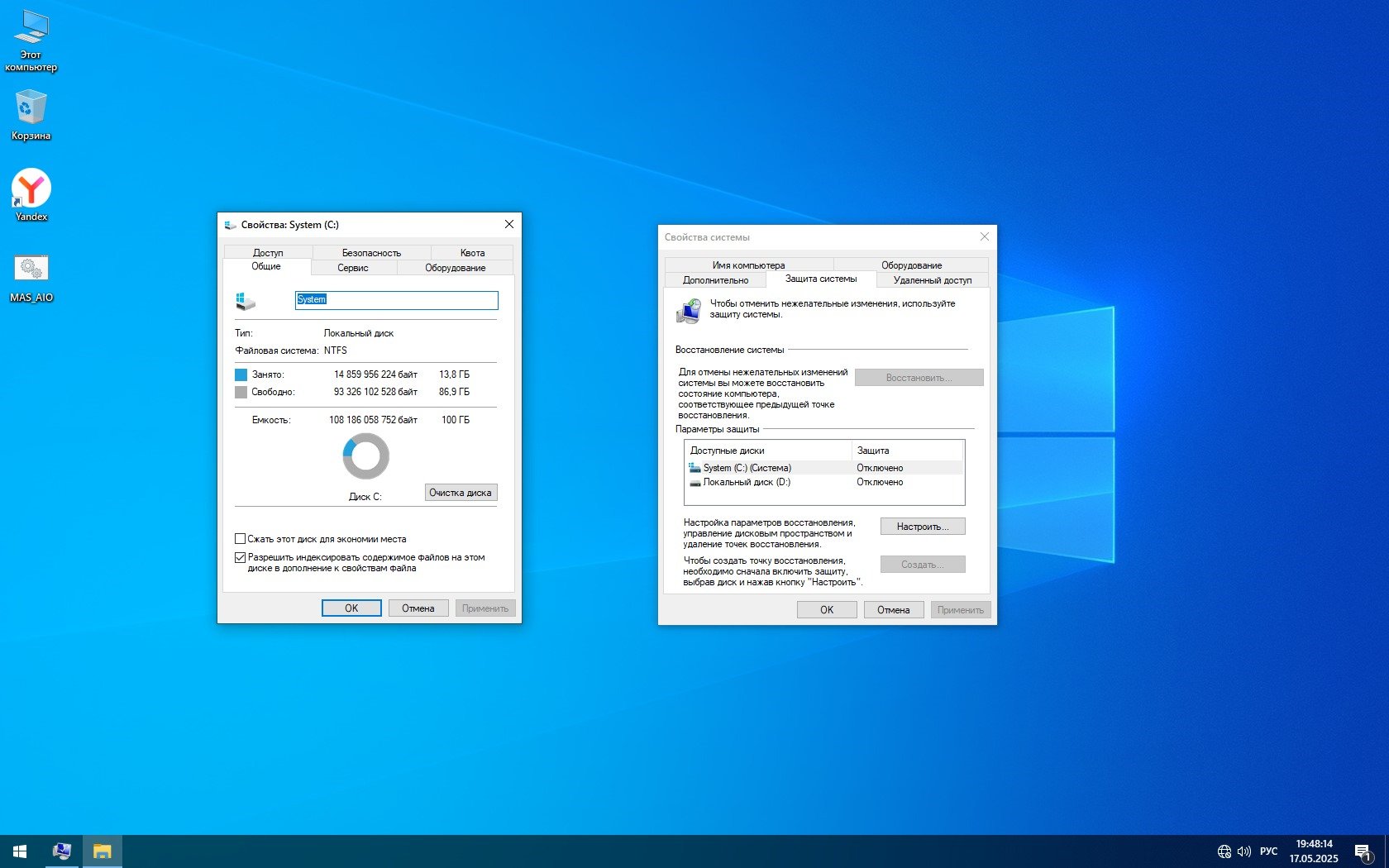The width and height of the screenshot is (1389, 868).
Task: Click the network globe tray icon
Action: point(1224,851)
